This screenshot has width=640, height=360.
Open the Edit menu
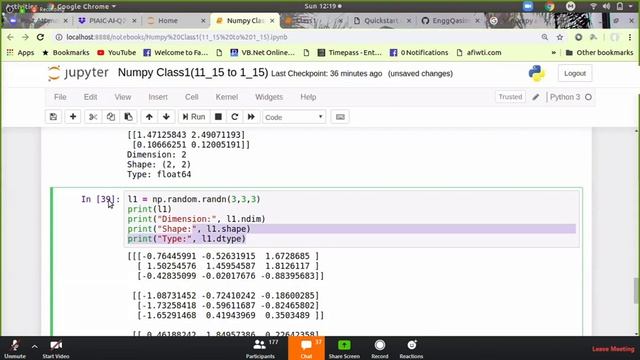pos(90,97)
